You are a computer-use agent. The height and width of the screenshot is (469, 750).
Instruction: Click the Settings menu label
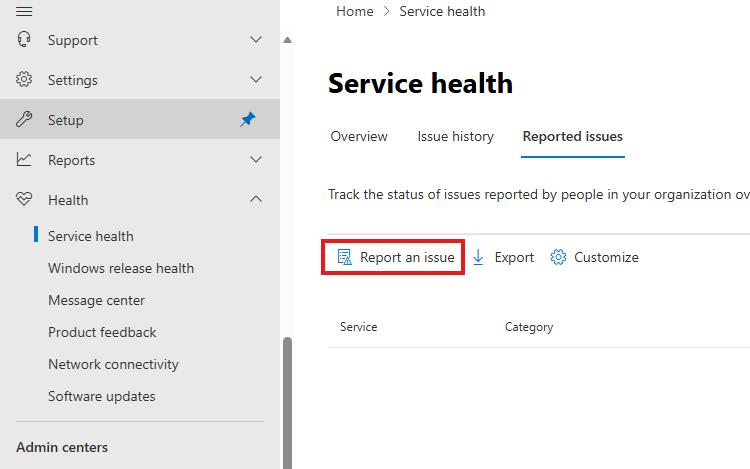coord(73,80)
